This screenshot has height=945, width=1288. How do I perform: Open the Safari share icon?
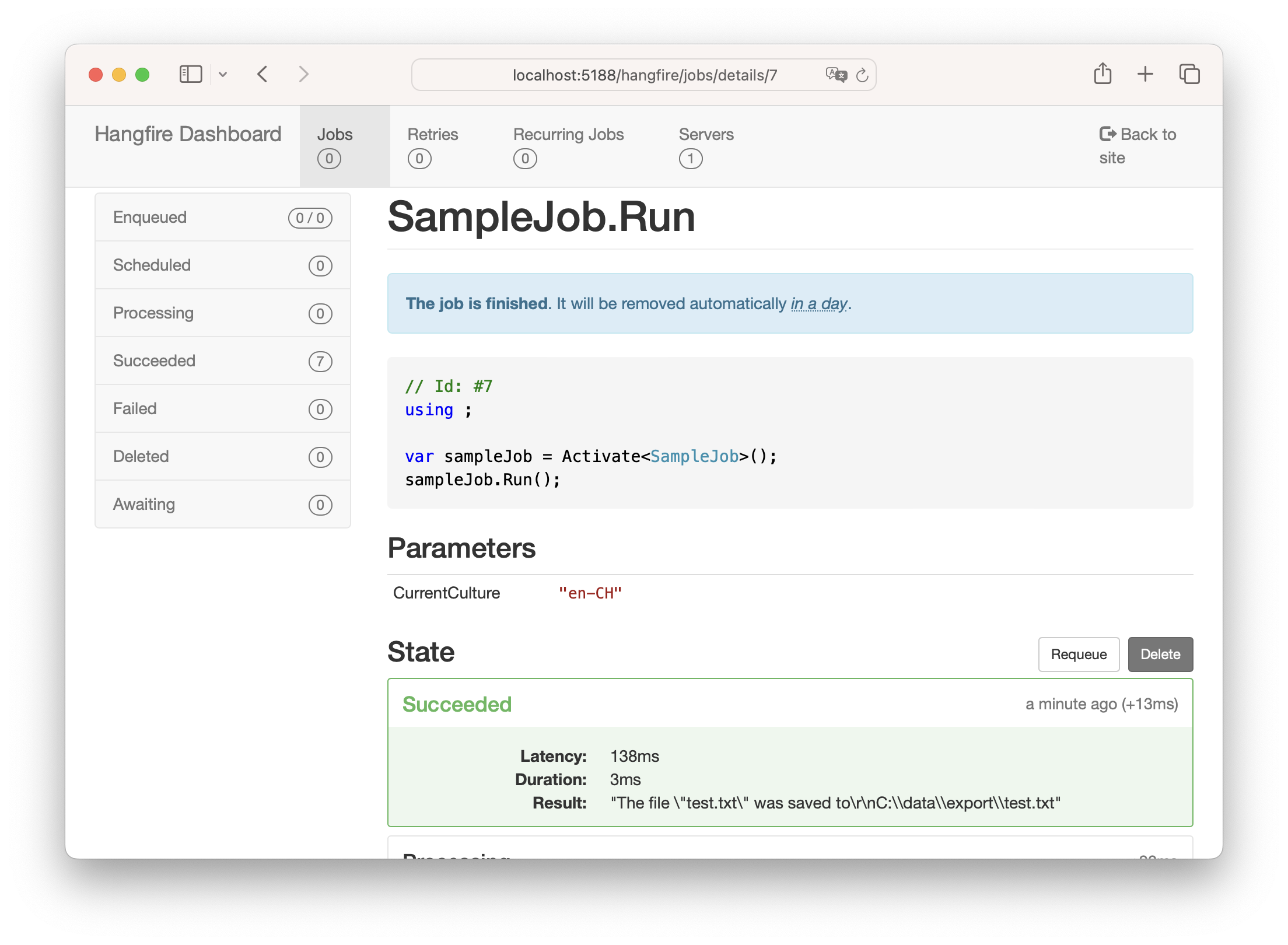pyautogui.click(x=1102, y=74)
